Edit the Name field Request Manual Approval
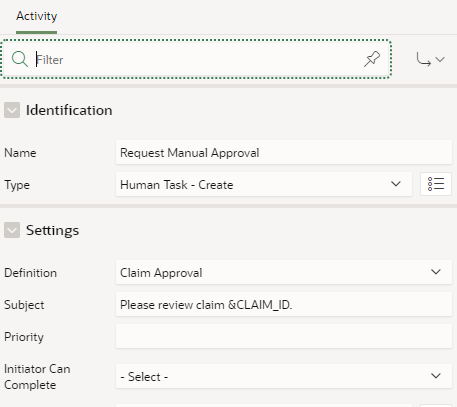Screen dimensions: 457x407 (284, 152)
